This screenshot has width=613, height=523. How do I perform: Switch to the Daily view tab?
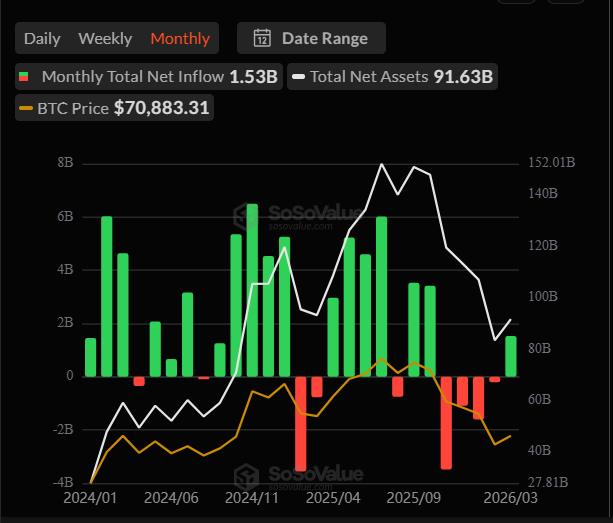42,38
